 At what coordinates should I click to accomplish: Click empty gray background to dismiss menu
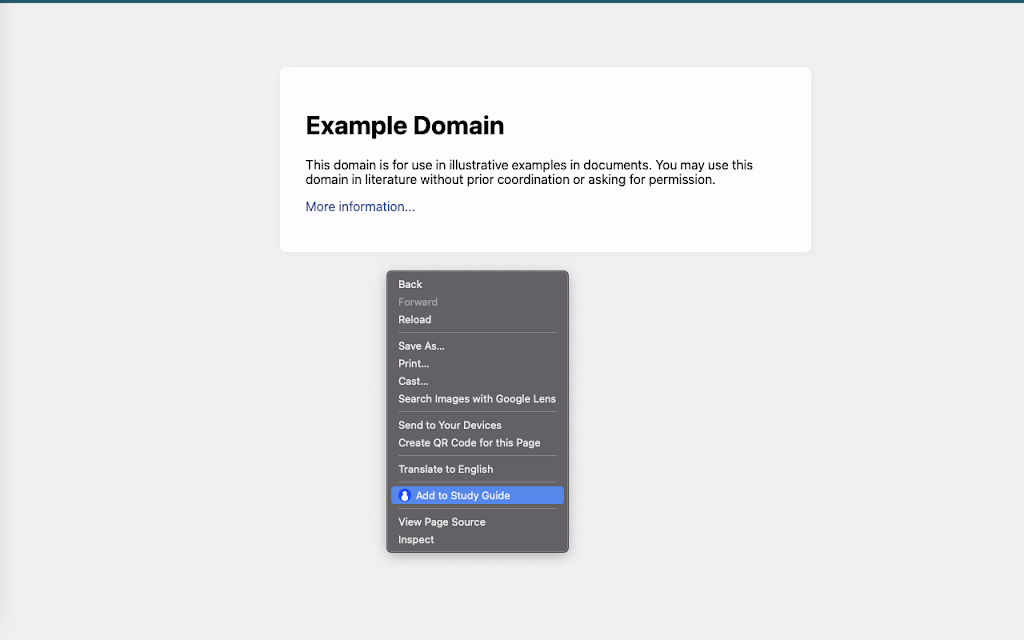click(784, 424)
